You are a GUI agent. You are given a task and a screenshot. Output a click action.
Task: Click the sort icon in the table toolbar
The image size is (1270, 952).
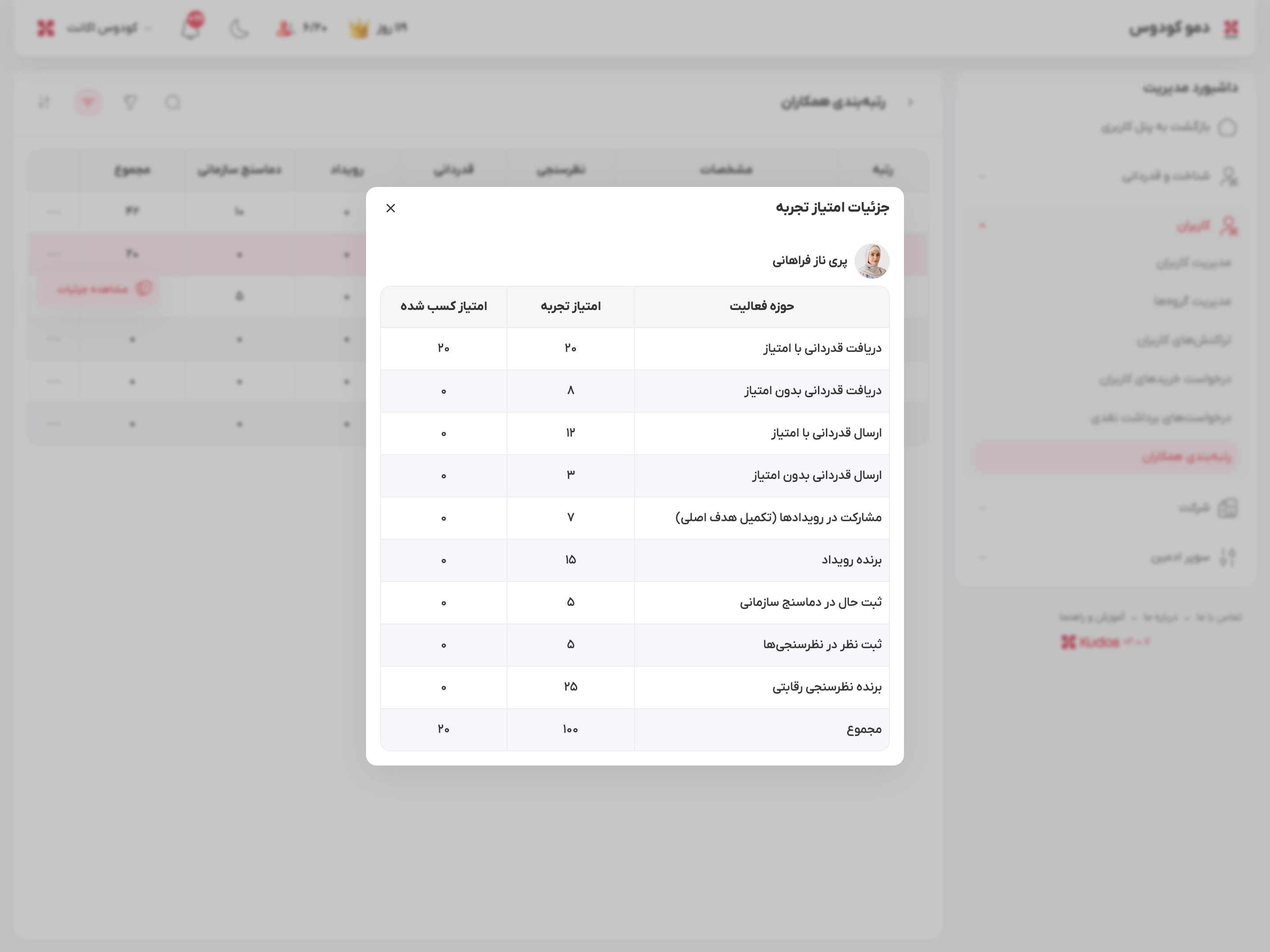tap(45, 102)
